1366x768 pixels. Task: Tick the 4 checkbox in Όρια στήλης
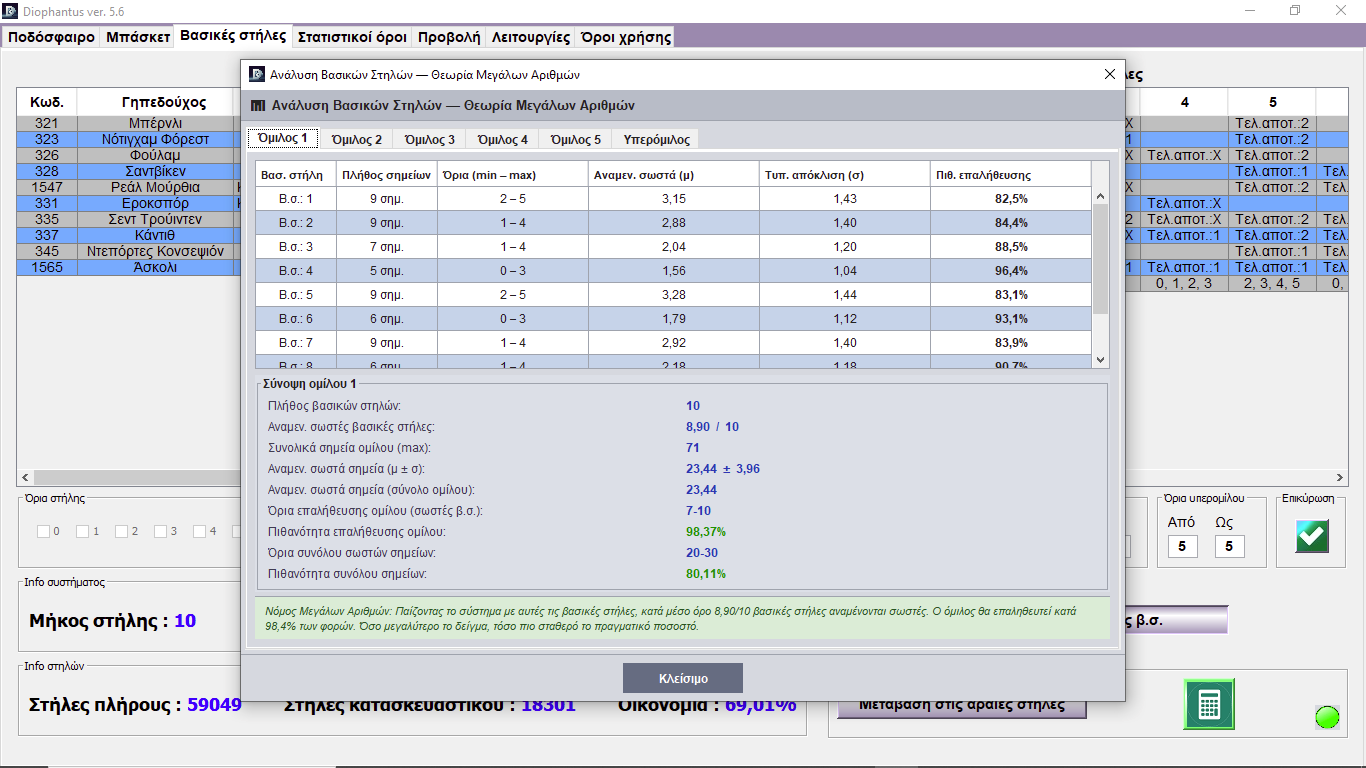pos(200,531)
